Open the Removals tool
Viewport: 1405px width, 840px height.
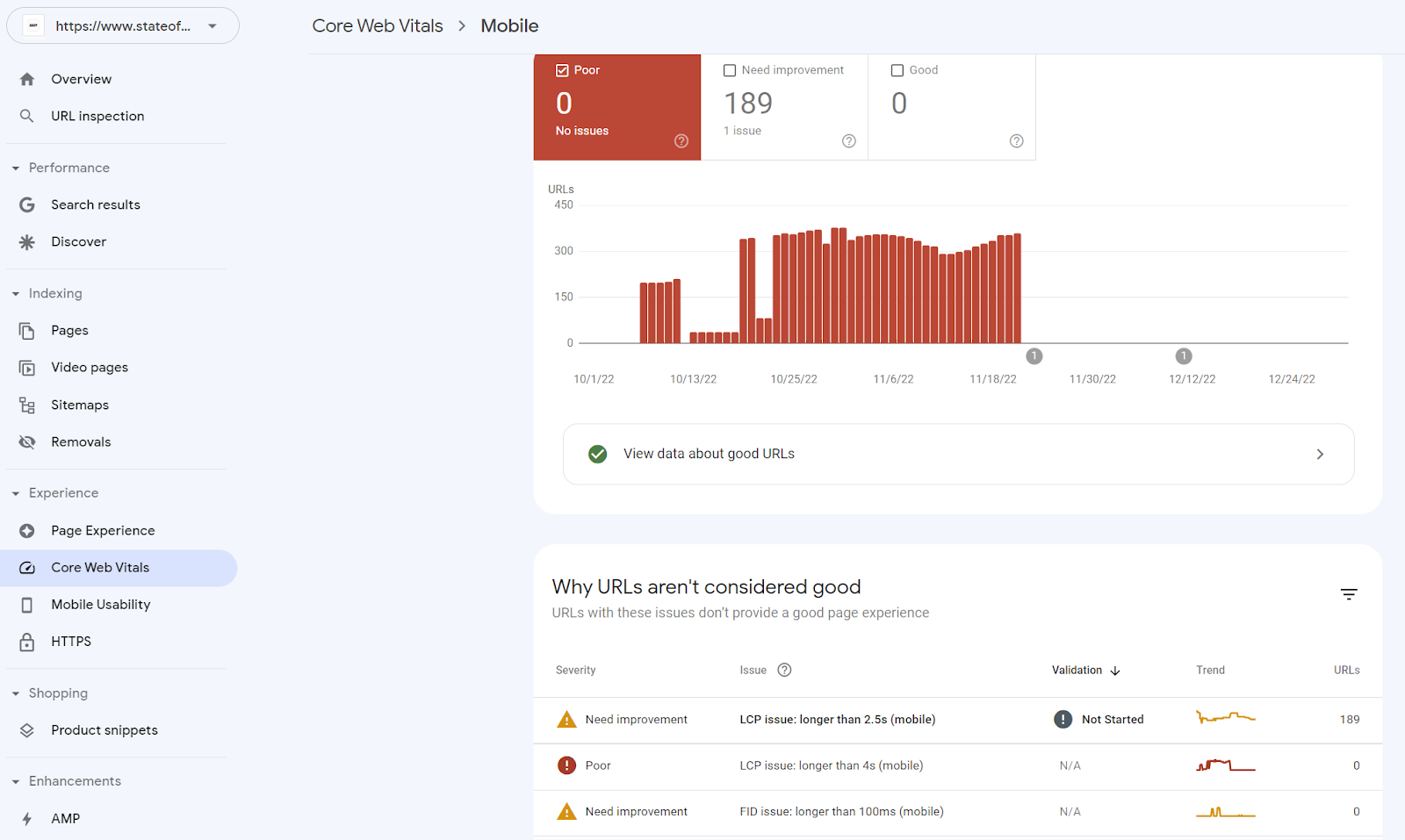[81, 442]
